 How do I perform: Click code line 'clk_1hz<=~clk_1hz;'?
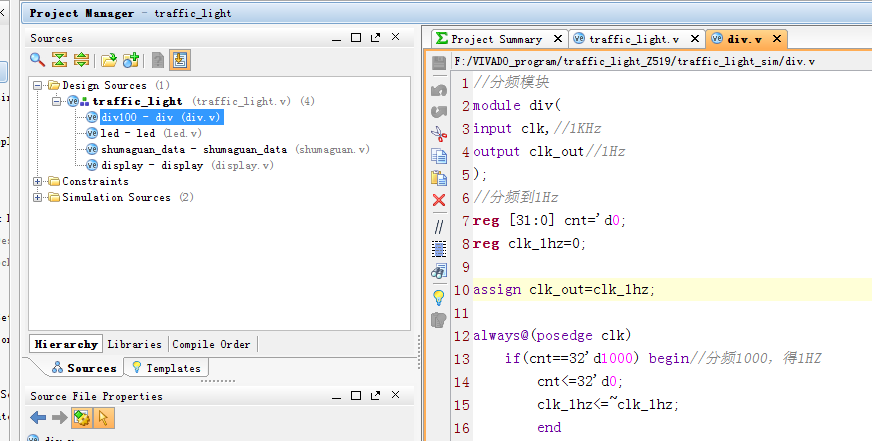click(608, 405)
